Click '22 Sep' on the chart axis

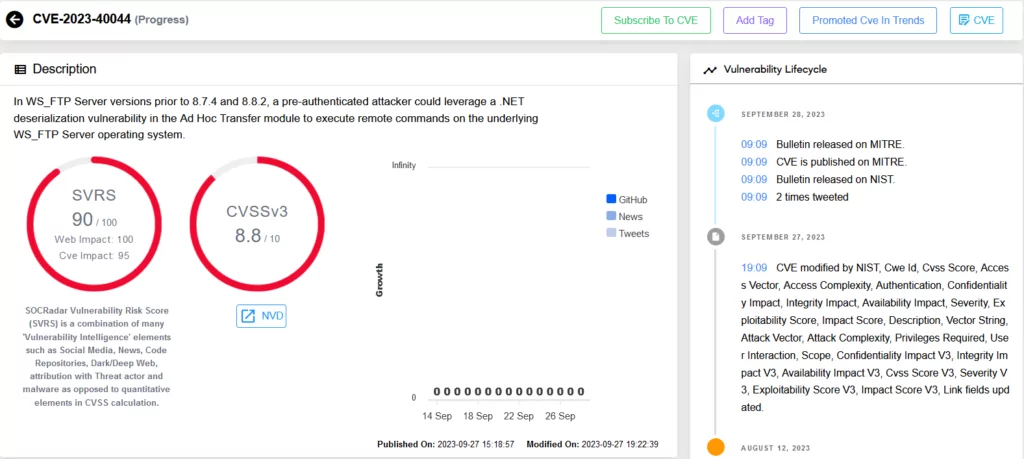point(519,416)
